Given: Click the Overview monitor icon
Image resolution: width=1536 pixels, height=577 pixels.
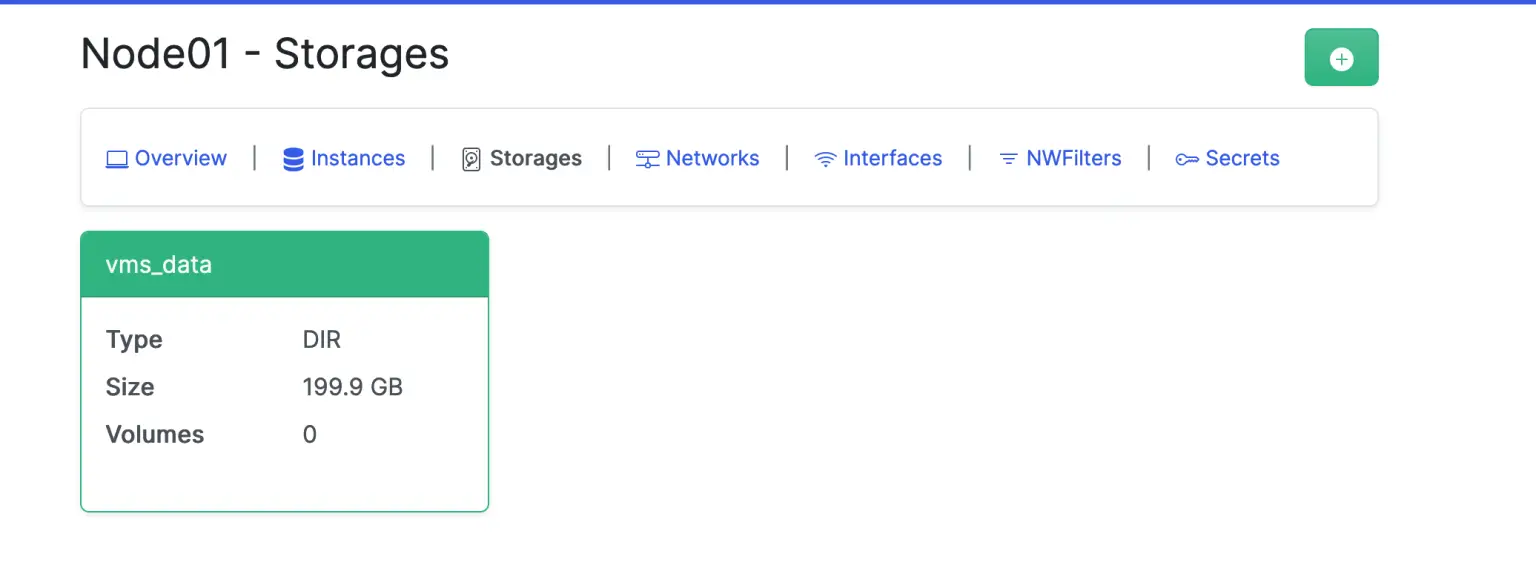Looking at the screenshot, I should [117, 158].
